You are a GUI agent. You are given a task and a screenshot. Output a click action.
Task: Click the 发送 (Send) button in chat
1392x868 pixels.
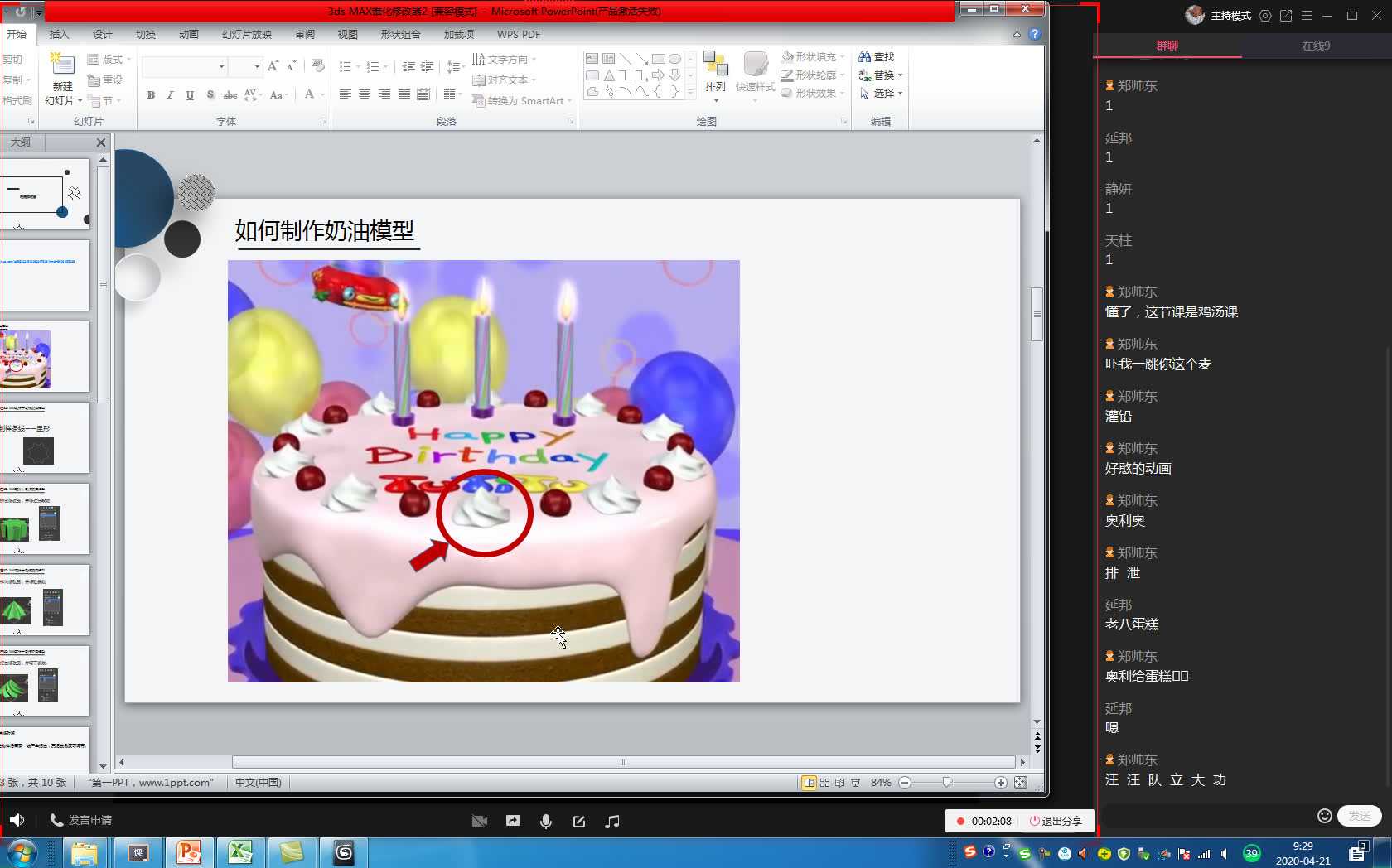click(1360, 816)
